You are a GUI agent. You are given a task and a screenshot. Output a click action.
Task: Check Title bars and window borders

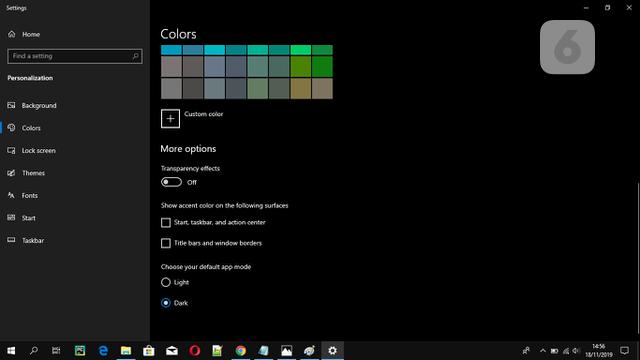166,243
